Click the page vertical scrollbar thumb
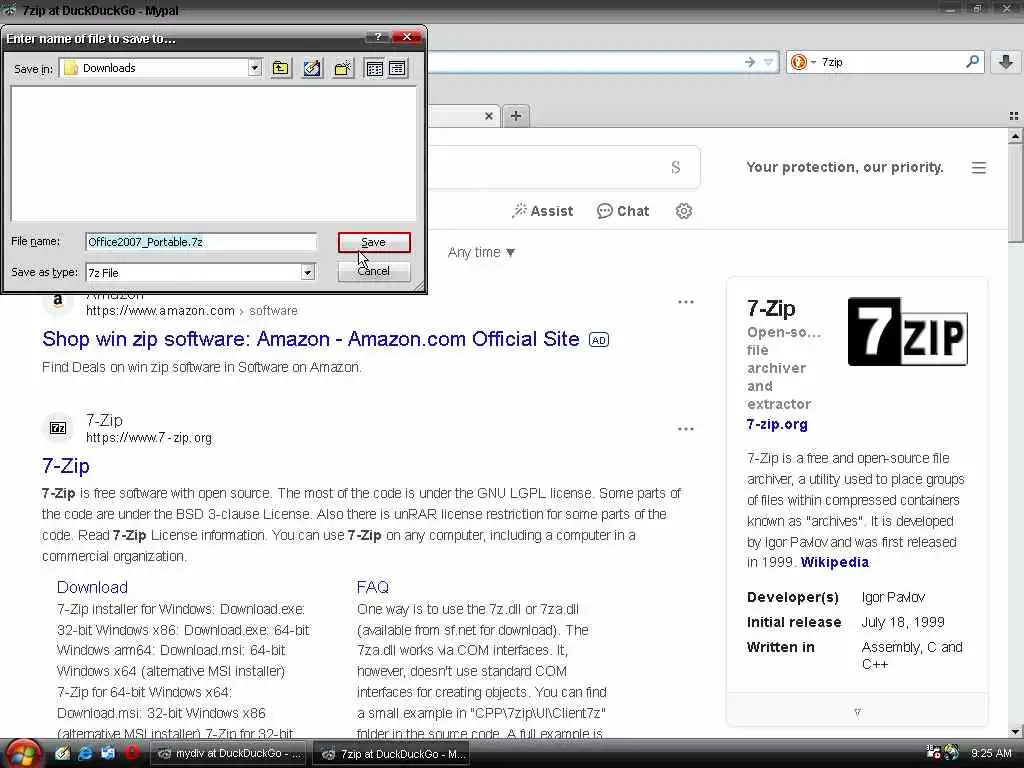Image resolution: width=1024 pixels, height=768 pixels. coord(1015,193)
